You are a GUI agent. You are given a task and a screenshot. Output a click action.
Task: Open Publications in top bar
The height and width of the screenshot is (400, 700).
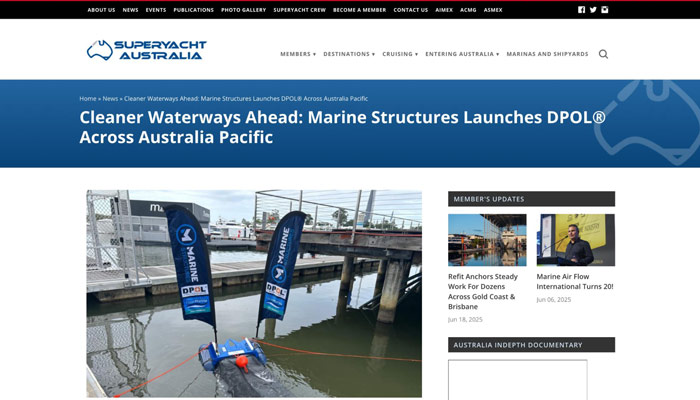(194, 10)
